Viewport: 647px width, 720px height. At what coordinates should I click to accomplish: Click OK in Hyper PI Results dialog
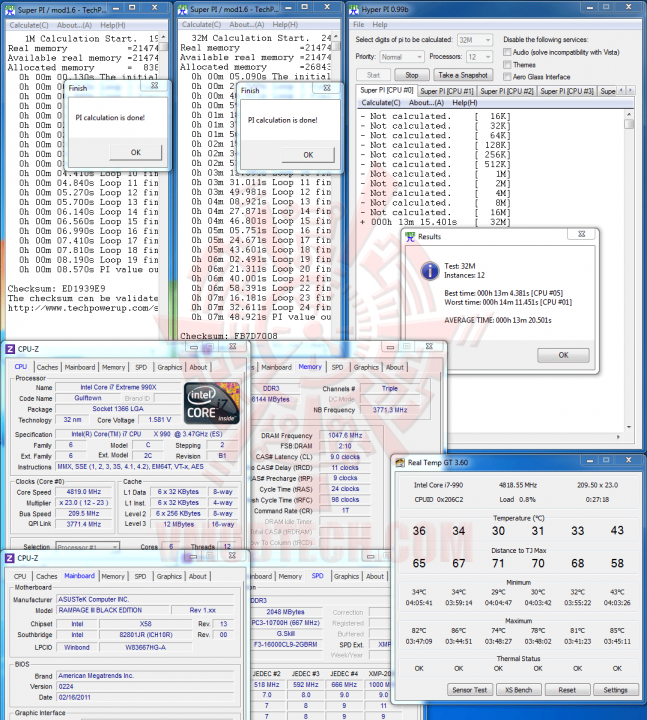(563, 355)
